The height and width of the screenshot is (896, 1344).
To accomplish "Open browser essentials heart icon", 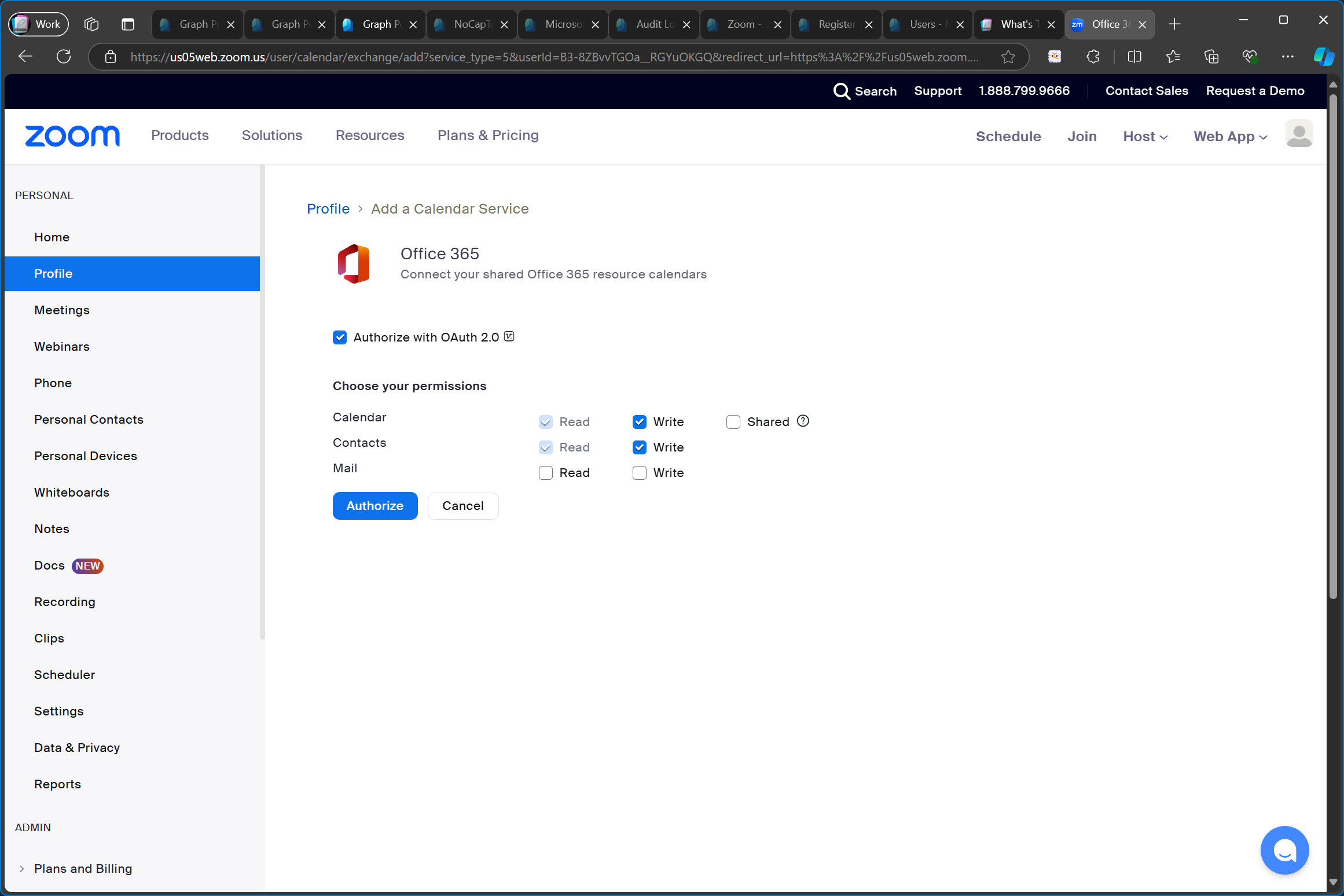I will click(x=1250, y=57).
